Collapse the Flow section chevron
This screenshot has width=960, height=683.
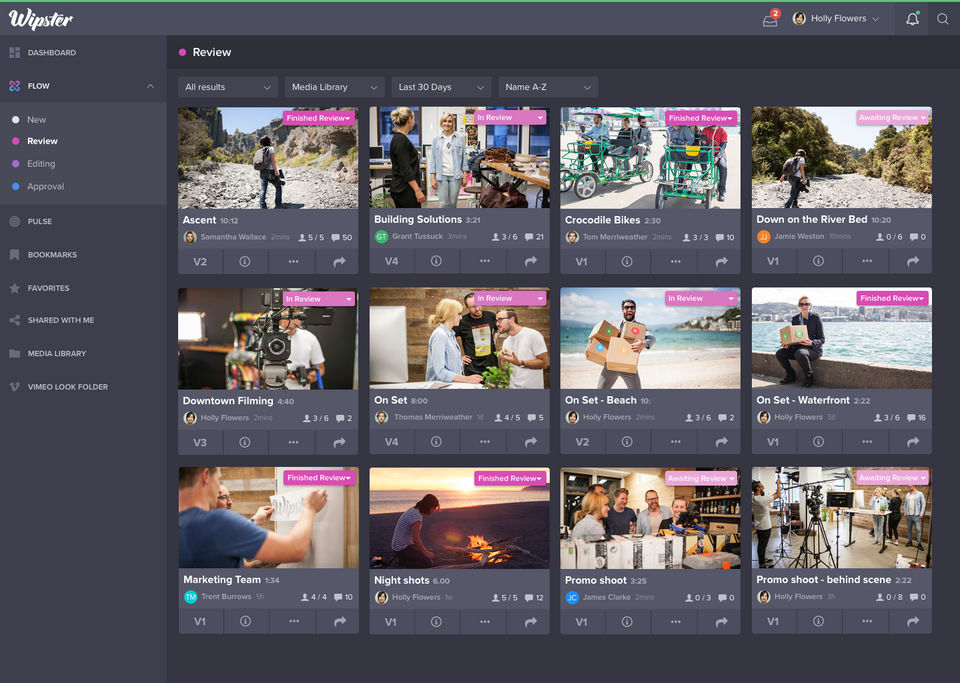pyautogui.click(x=150, y=86)
